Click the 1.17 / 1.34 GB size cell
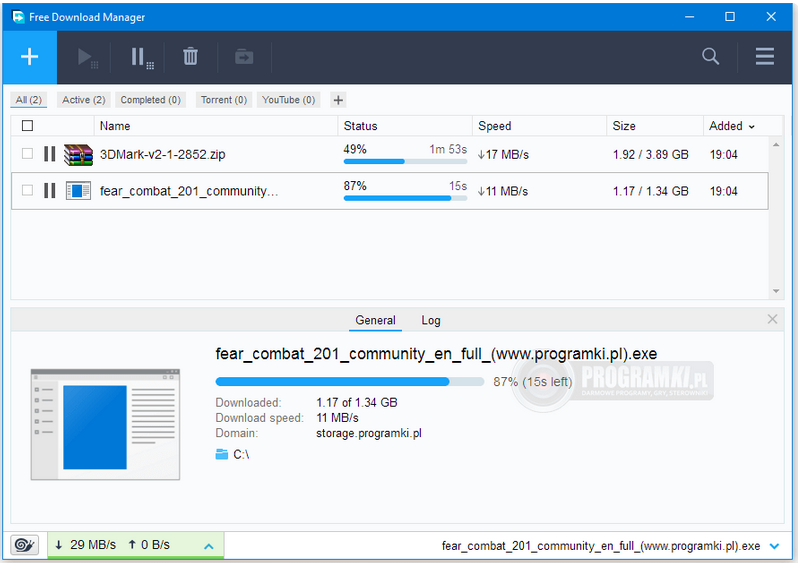Viewport: 798px width, 563px height. [650, 191]
